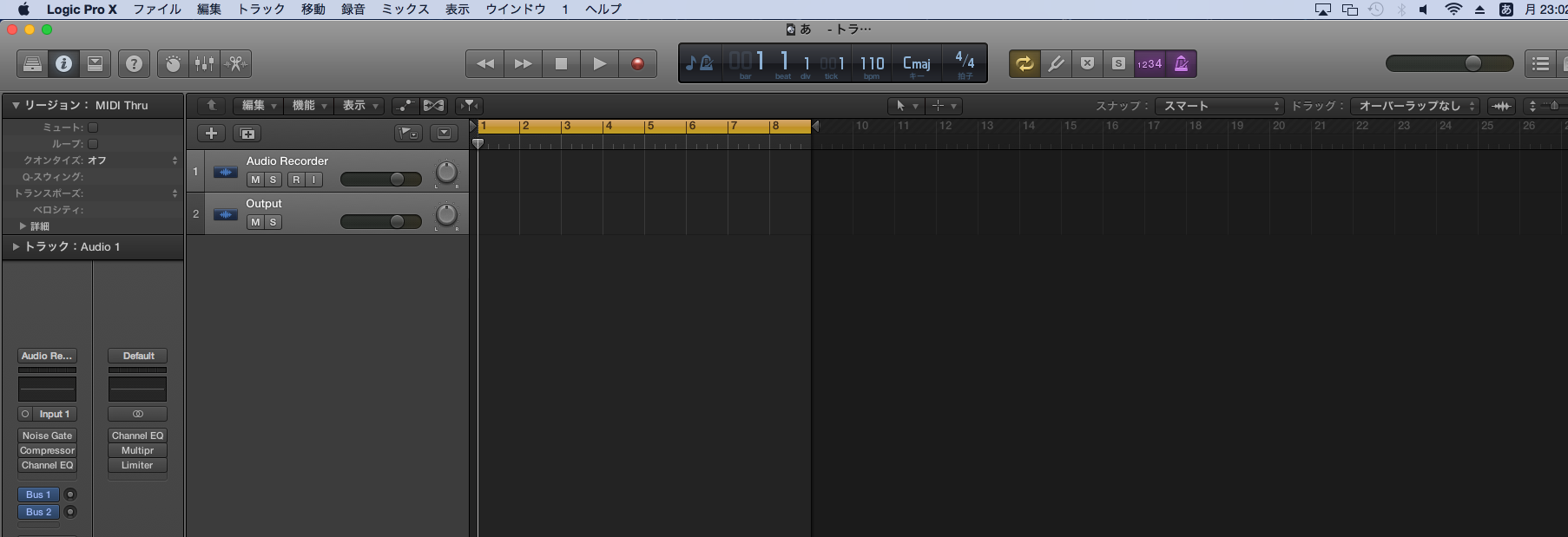Click the Waveform Zoom button
Screen dimensions: 1568x537
pyautogui.click(x=1501, y=106)
